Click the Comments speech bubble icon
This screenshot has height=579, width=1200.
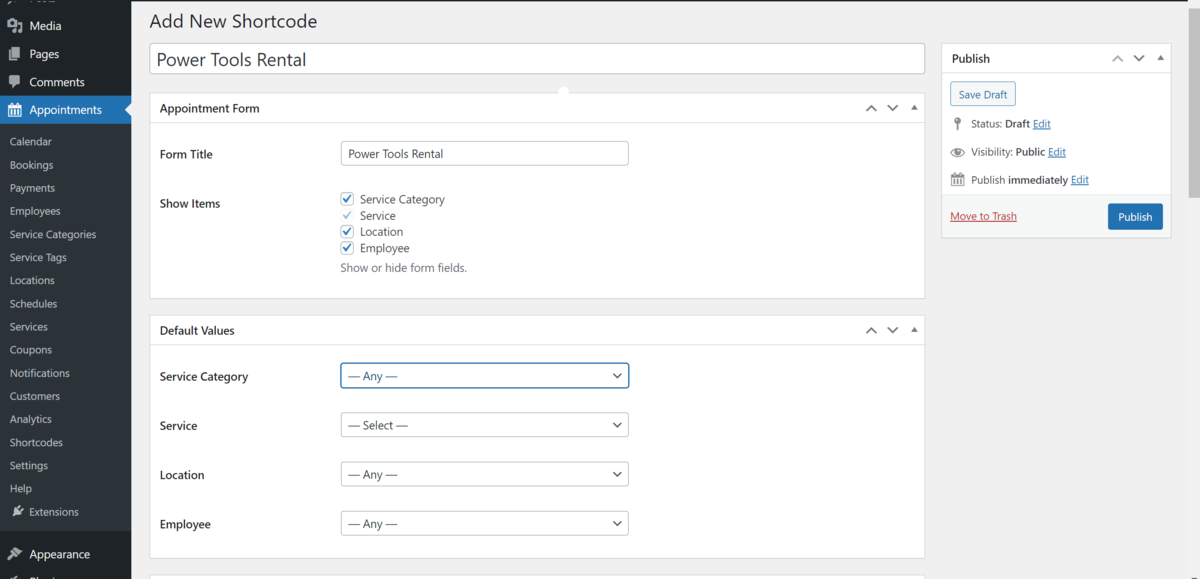coord(15,82)
